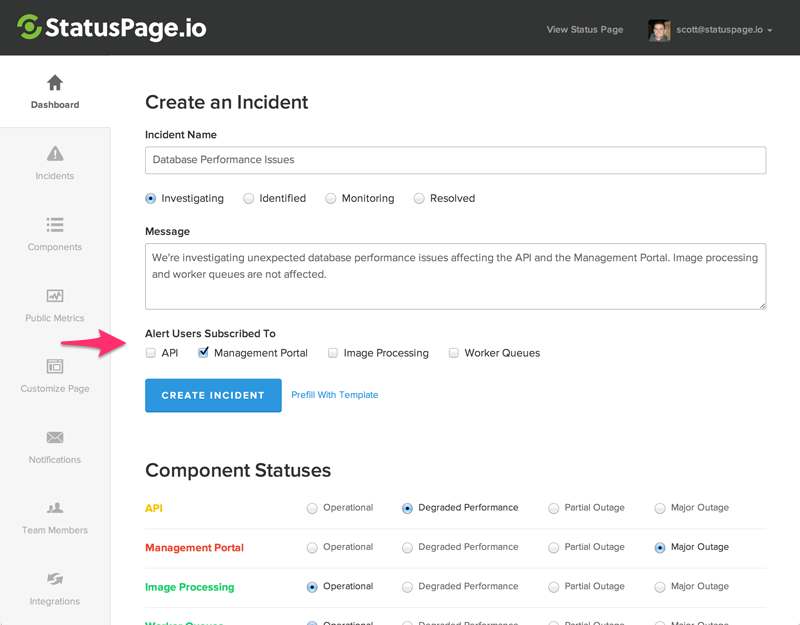800x625 pixels.
Task: Click the StatusPage.io logo icon
Action: pos(29,27)
